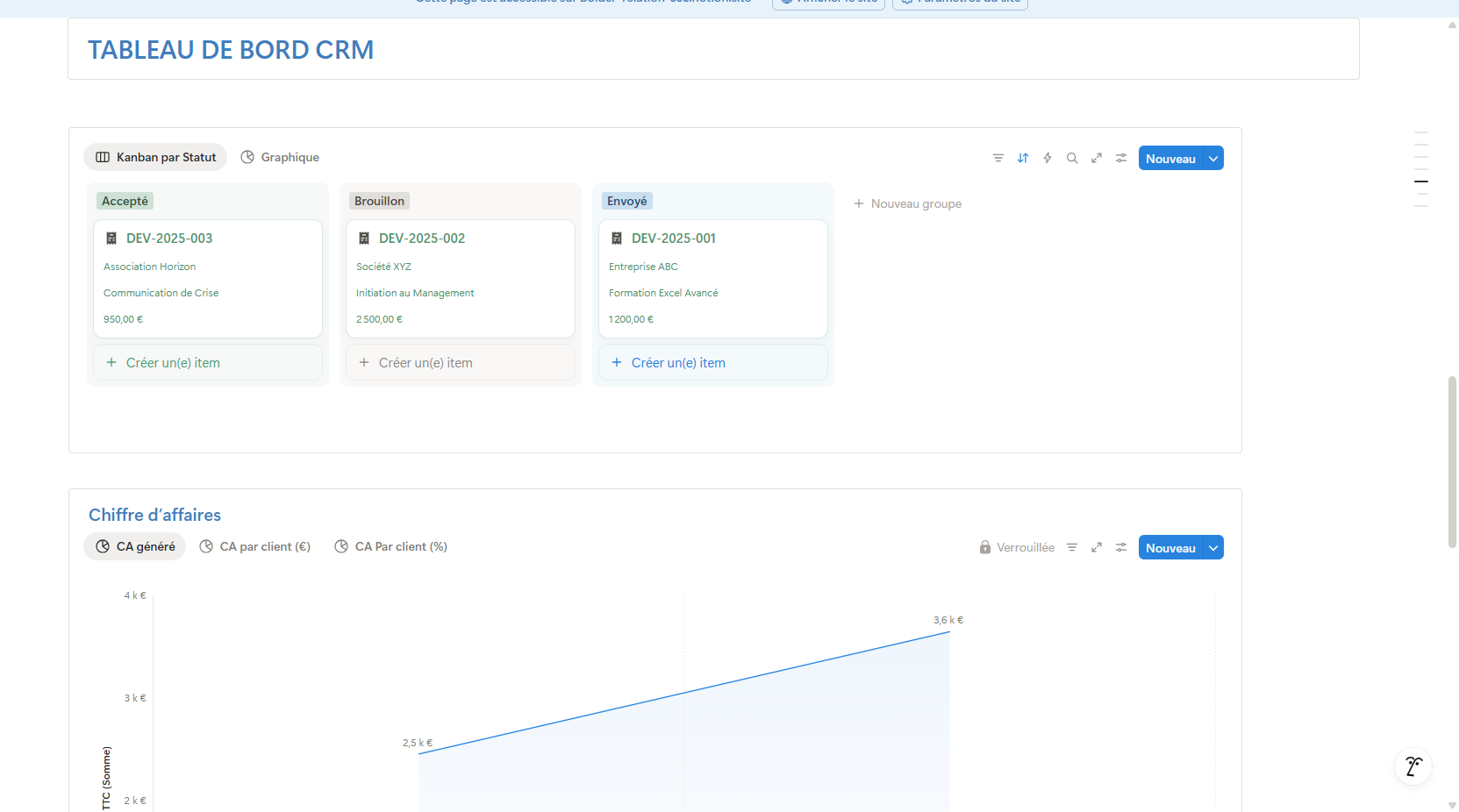Click Nouveau button in the Kanban section
The width and height of the screenshot is (1459, 812).
1169,159
